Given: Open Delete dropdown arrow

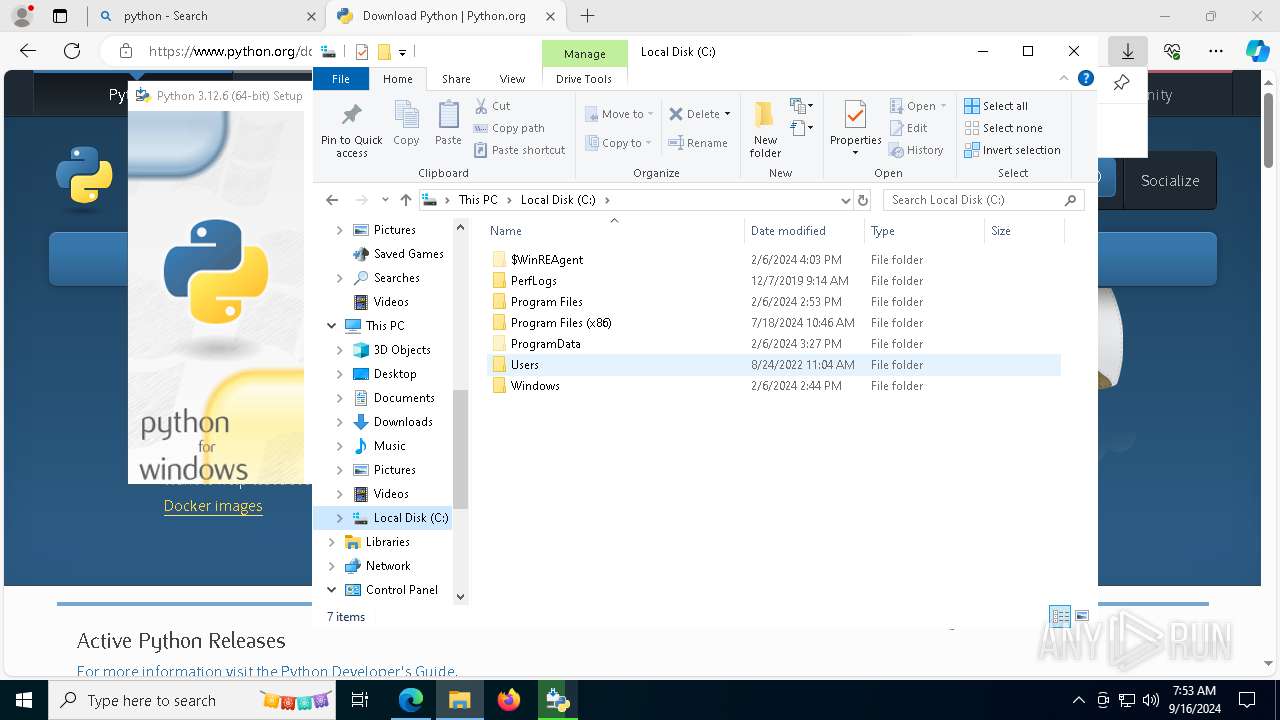Looking at the screenshot, I should pyautogui.click(x=727, y=114).
